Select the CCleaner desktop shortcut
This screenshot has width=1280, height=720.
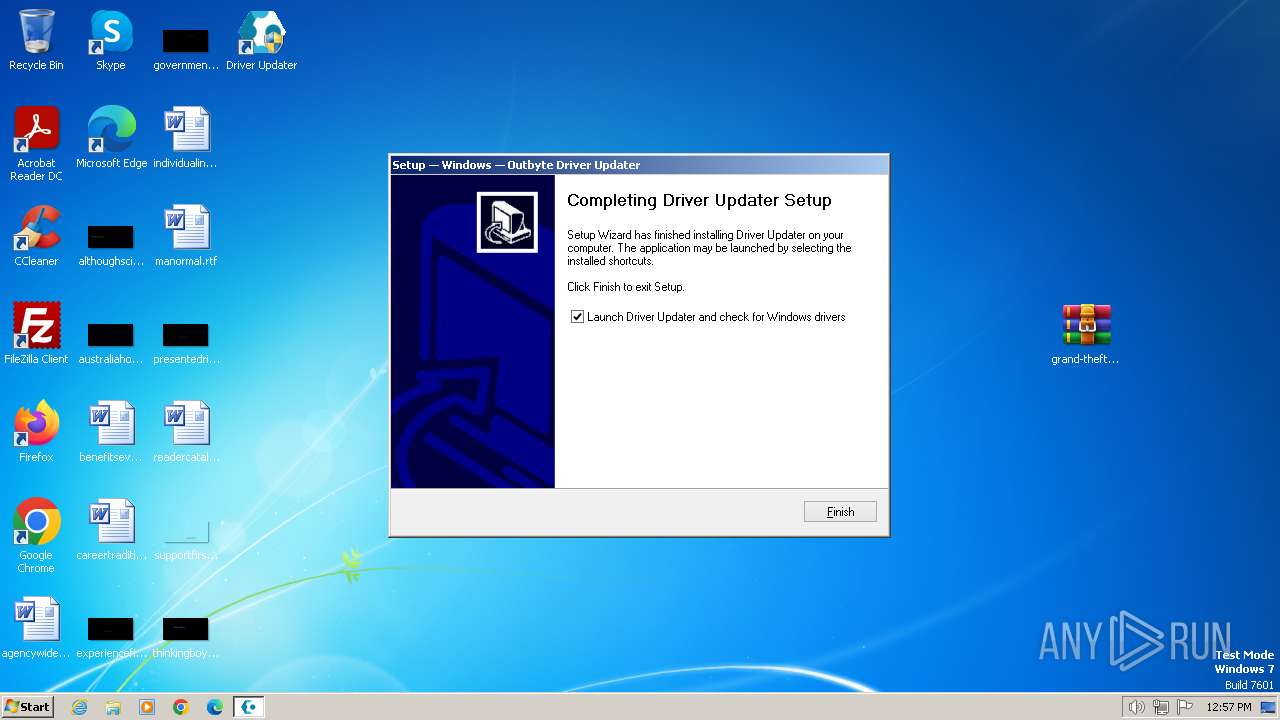[x=36, y=236]
